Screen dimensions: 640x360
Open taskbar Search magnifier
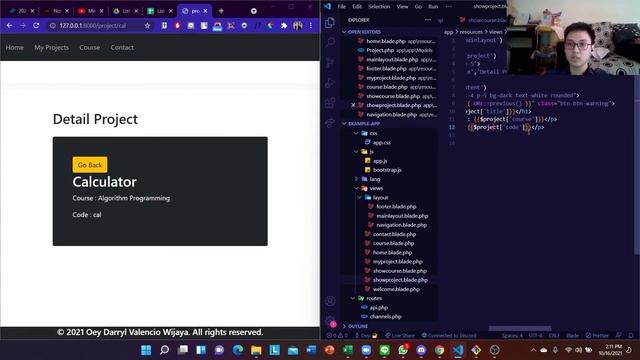pyautogui.click(x=164, y=350)
